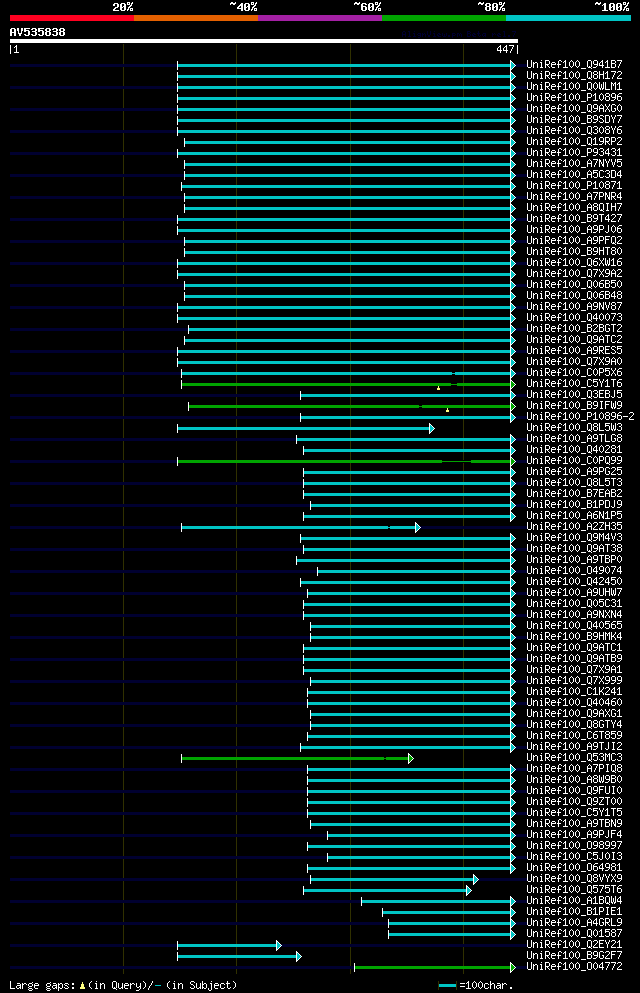The image size is (640, 993).
Task: Click the red 20% identity legend segment
Action: [72, 18]
